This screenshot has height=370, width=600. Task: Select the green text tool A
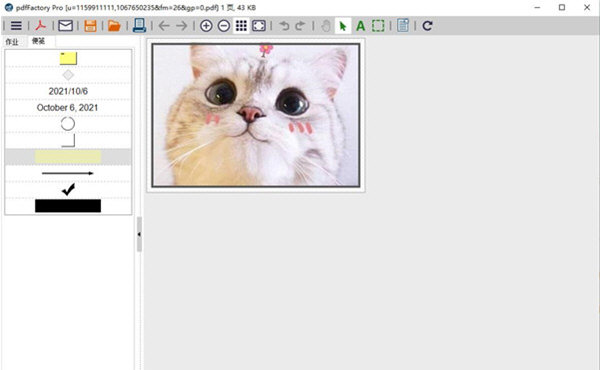[x=360, y=26]
